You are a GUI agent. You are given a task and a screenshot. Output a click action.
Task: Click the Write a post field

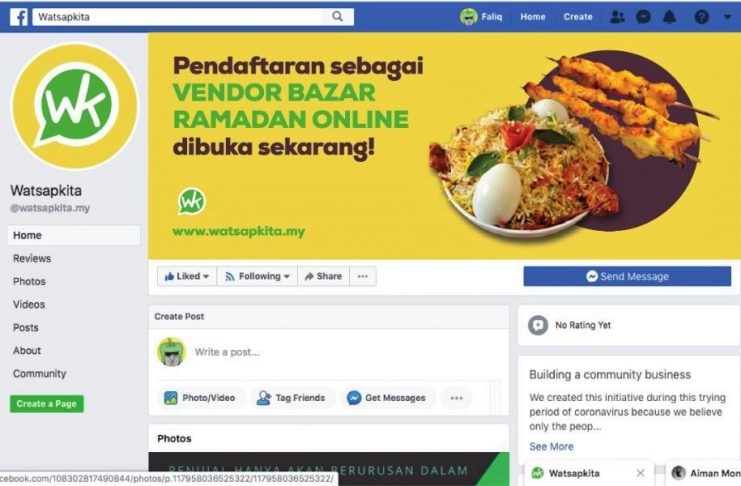pos(343,352)
